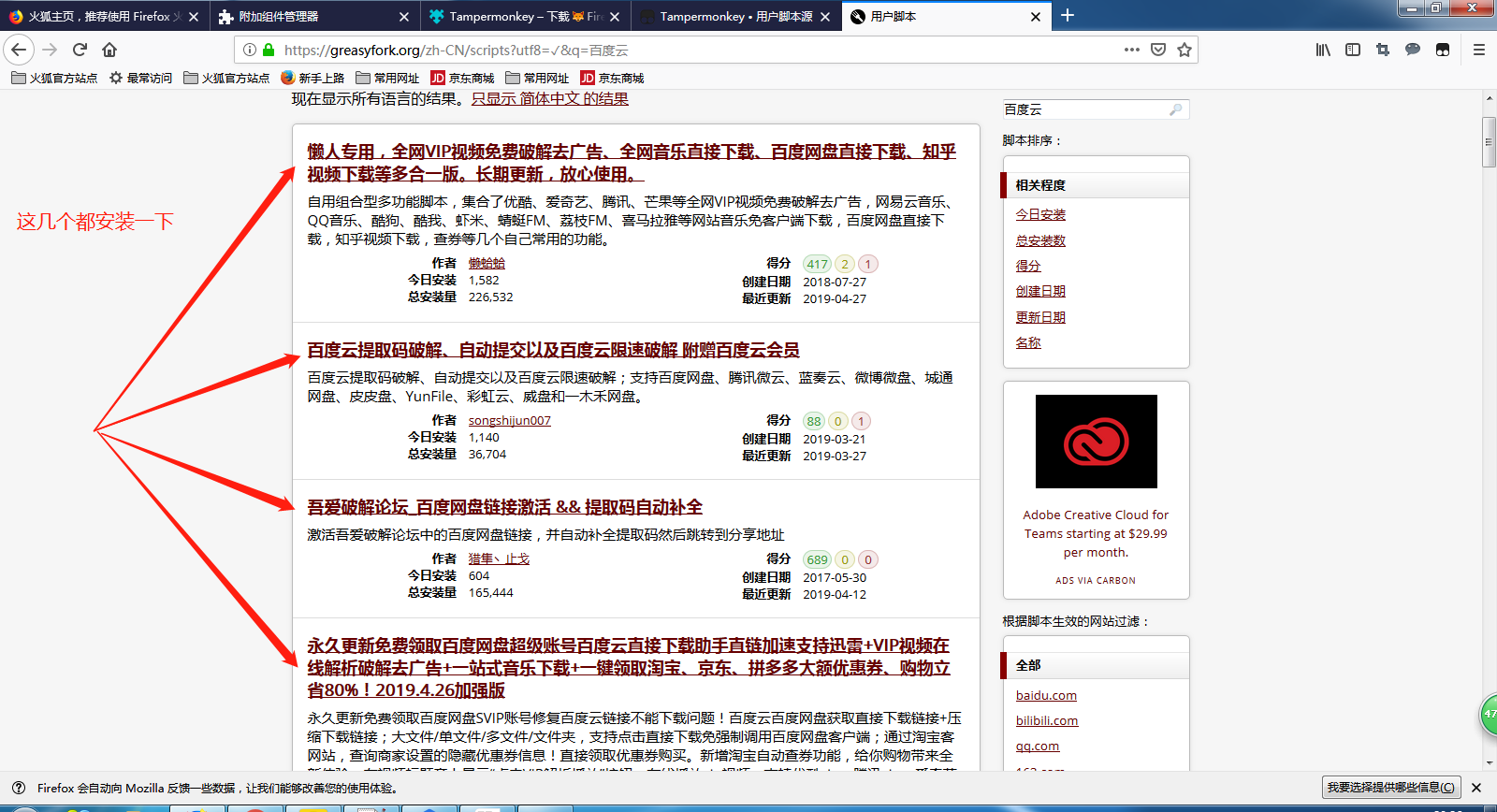Viewport: 1497px width, 812px height.
Task: Sort scripts by 总安装数
Action: [1040, 240]
